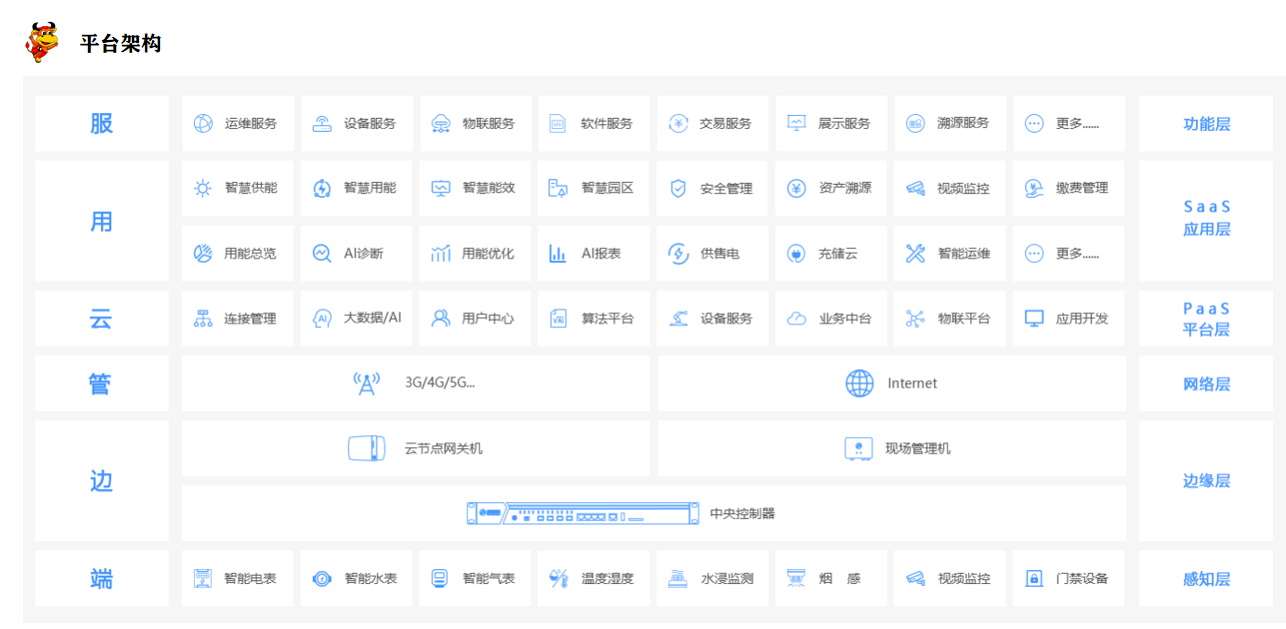Open 更多 in the 服 service row
Screen dimensions: 1286x629
[1068, 124]
